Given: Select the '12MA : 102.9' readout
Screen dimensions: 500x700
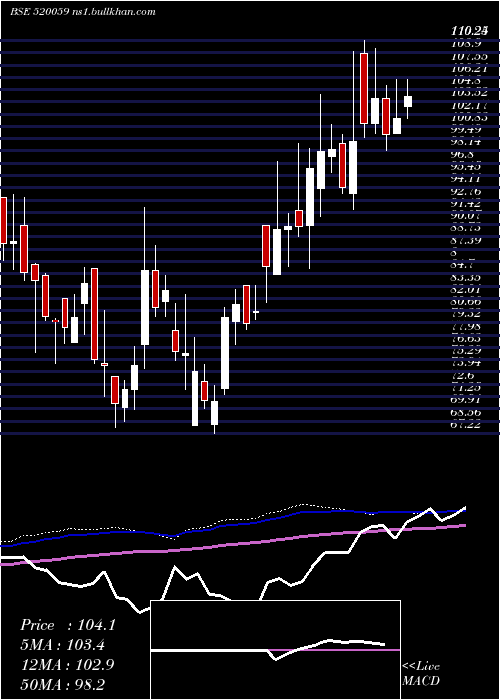Looking at the screenshot, I should click(67, 665).
